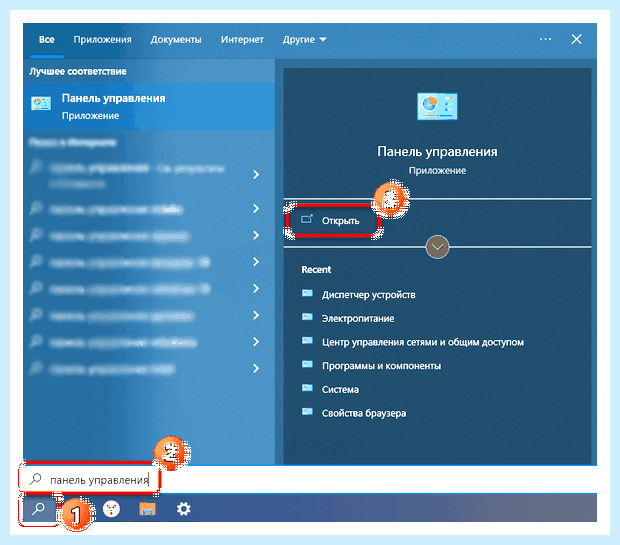Click the icon next to Электропитание

pyautogui.click(x=307, y=317)
